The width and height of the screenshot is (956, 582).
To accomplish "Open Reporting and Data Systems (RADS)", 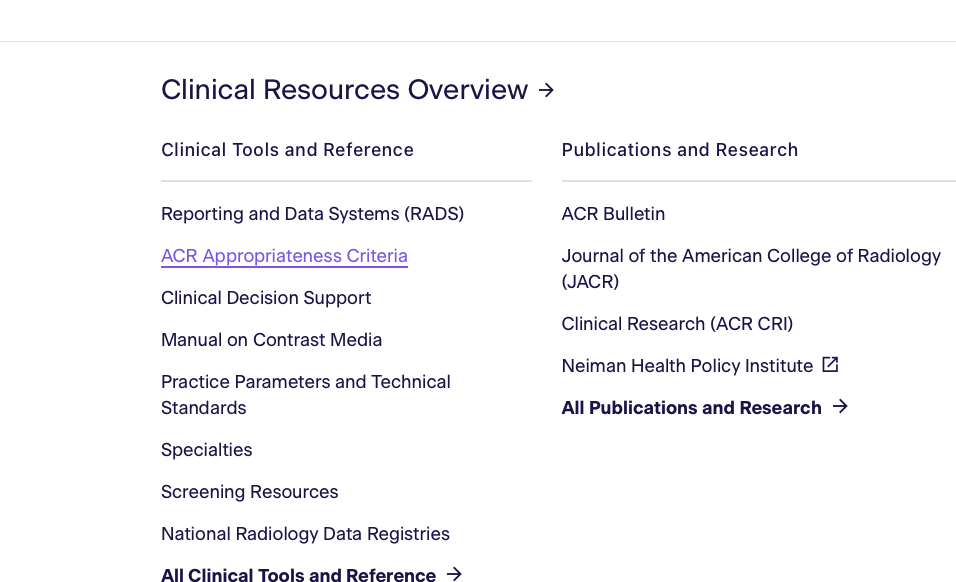I will click(x=312, y=214).
